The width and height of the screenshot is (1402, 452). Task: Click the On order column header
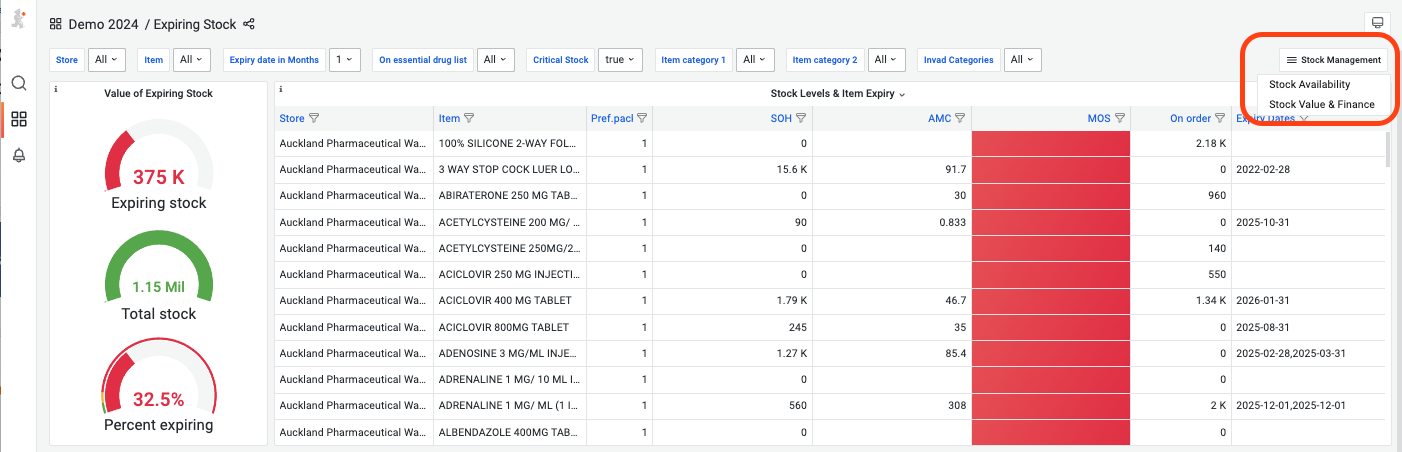point(1190,118)
